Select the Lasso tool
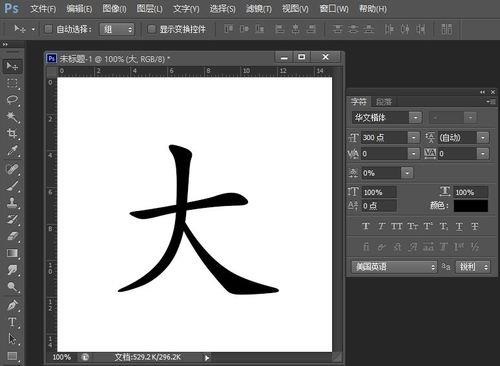The height and width of the screenshot is (366, 500). (x=12, y=100)
